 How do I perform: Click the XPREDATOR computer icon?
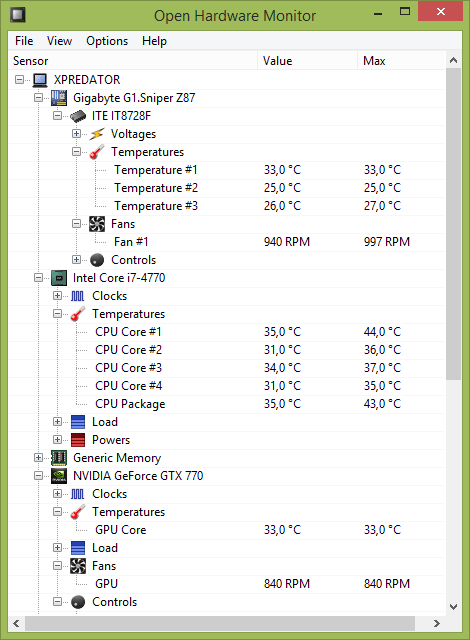pyautogui.click(x=40, y=80)
